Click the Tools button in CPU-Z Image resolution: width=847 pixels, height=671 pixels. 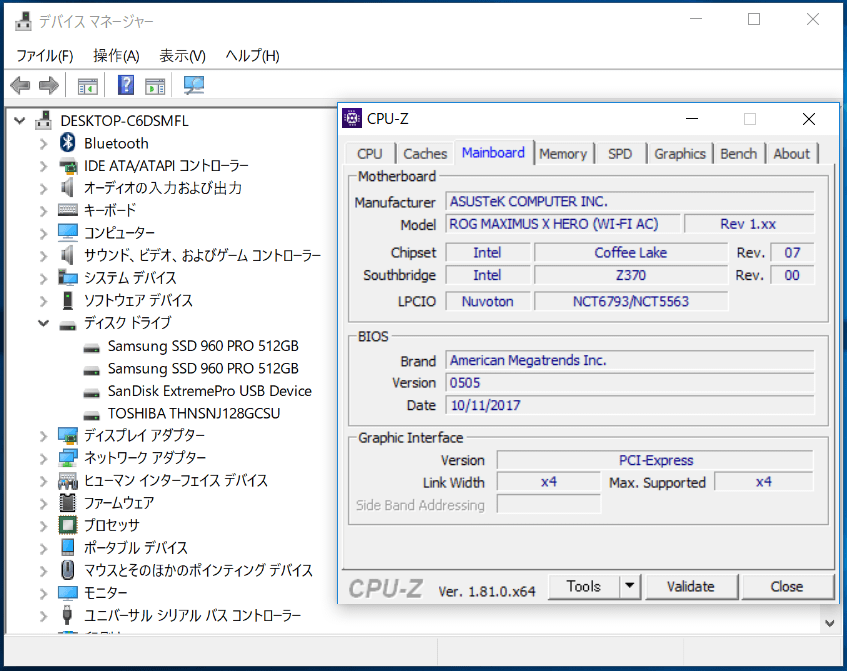[x=583, y=586]
